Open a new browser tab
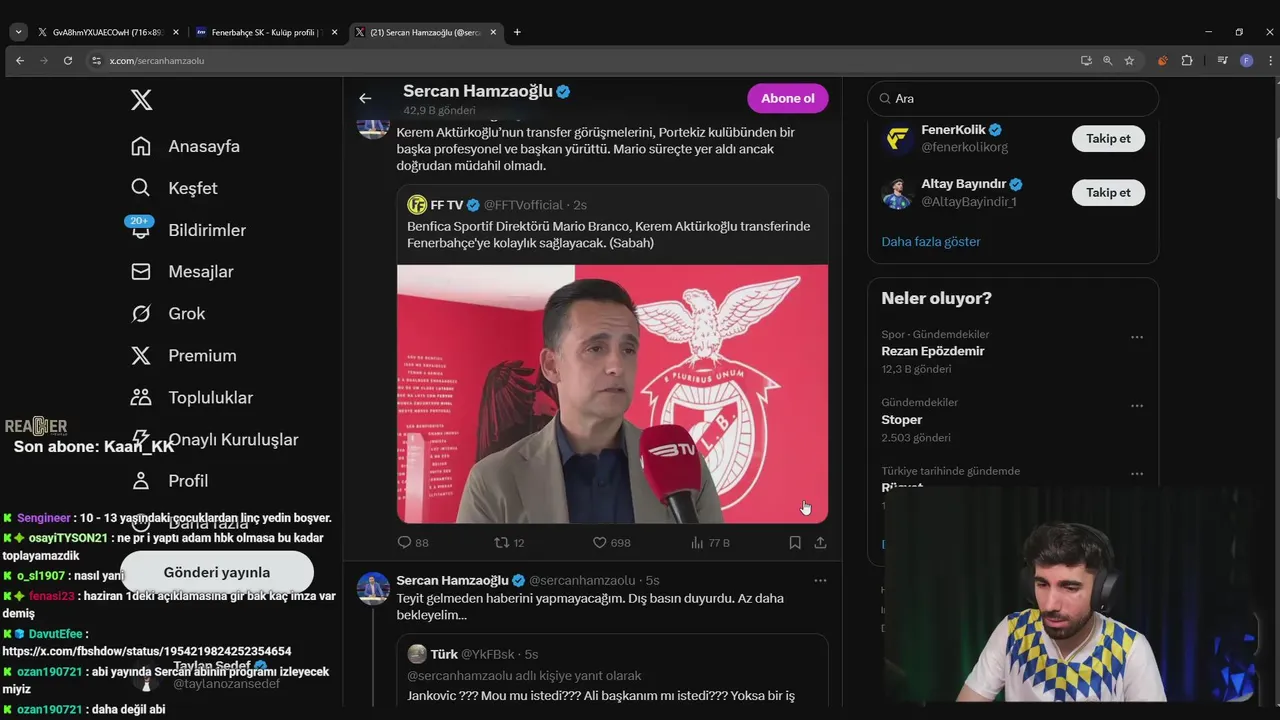 point(517,32)
